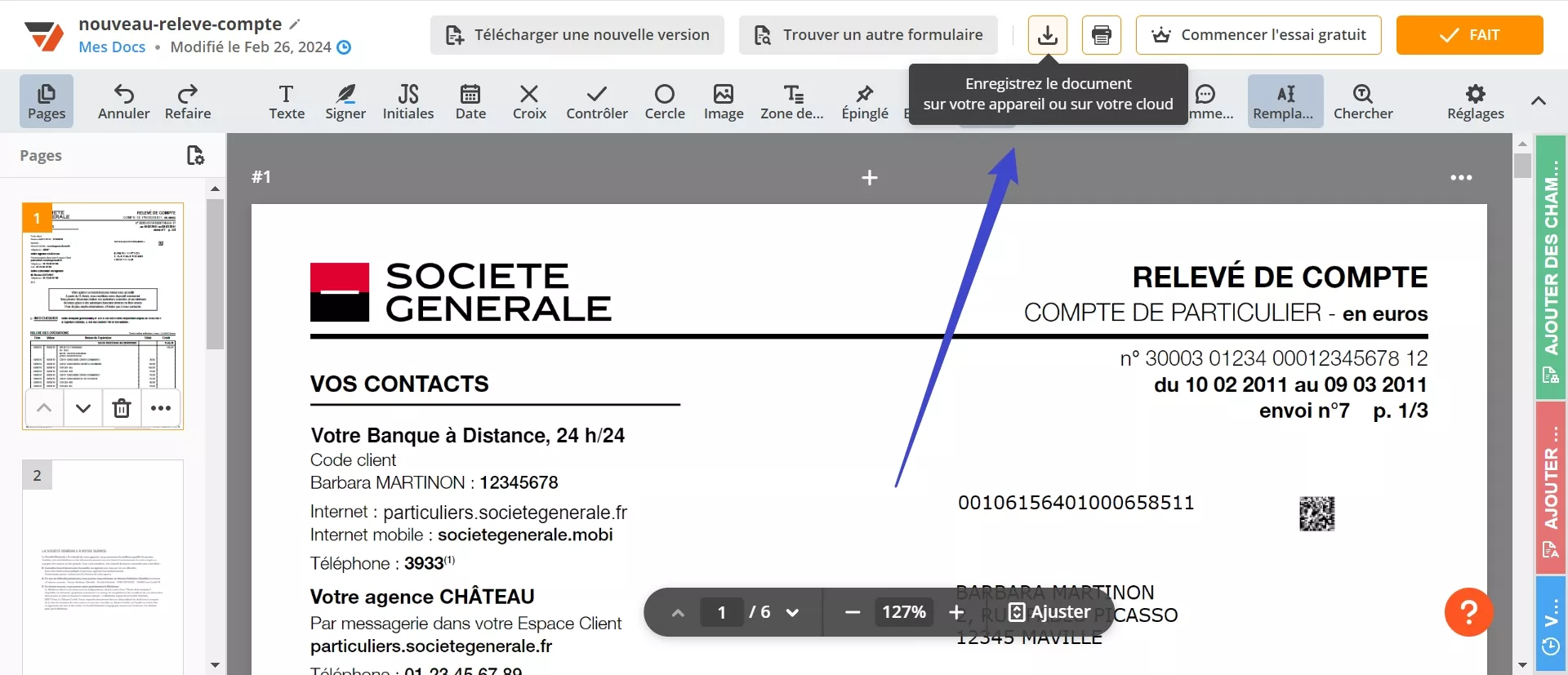Start Commencer l'essai gratuit trial

[x=1258, y=35]
